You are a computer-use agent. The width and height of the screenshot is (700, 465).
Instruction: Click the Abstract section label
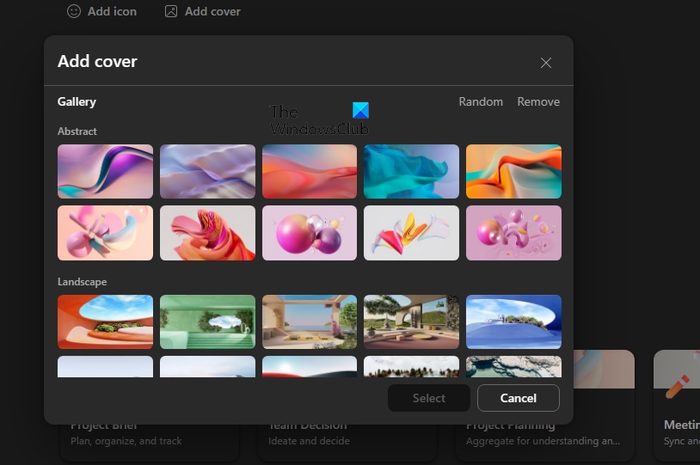(77, 131)
